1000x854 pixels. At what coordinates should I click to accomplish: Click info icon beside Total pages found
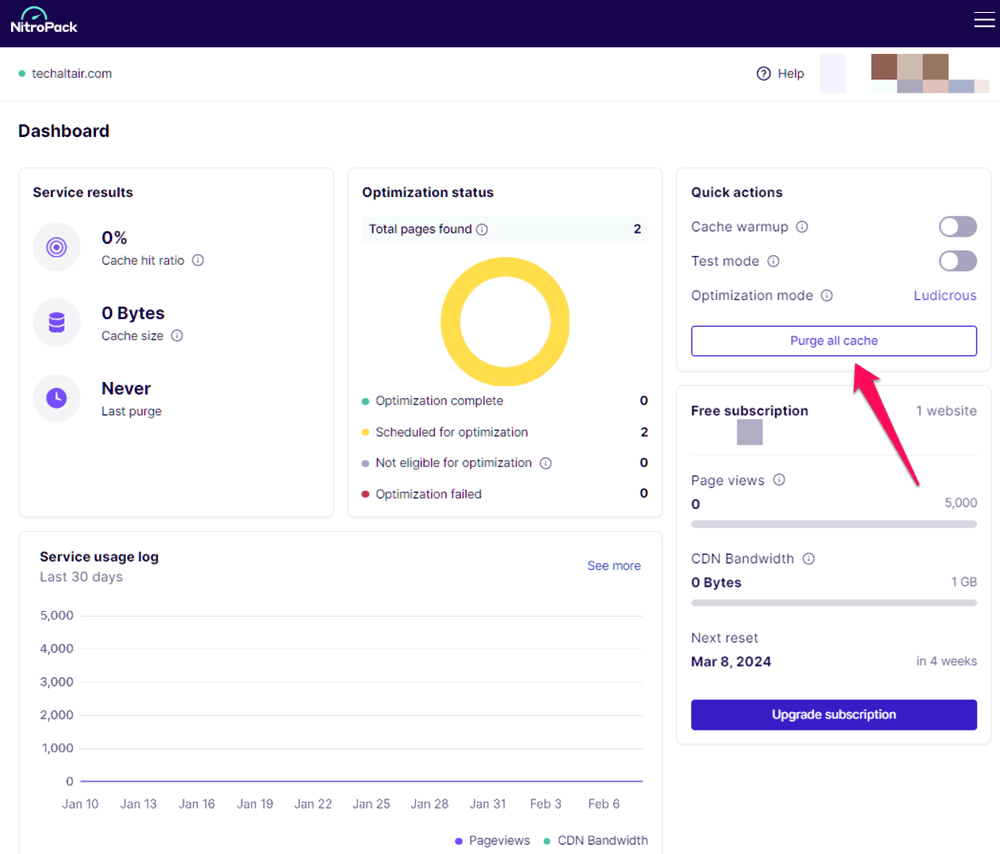pos(482,230)
